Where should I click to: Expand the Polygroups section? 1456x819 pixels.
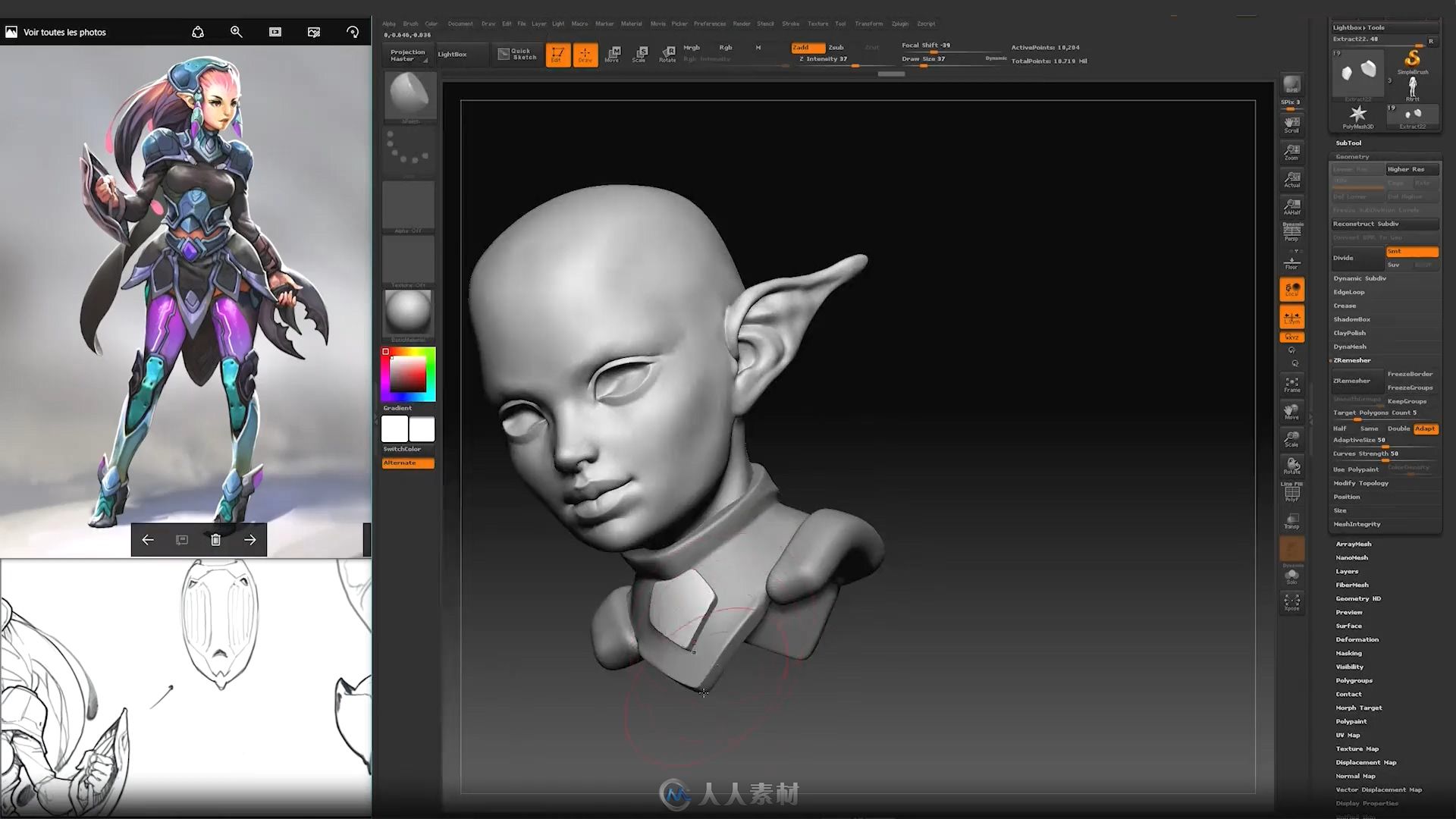coord(1354,680)
